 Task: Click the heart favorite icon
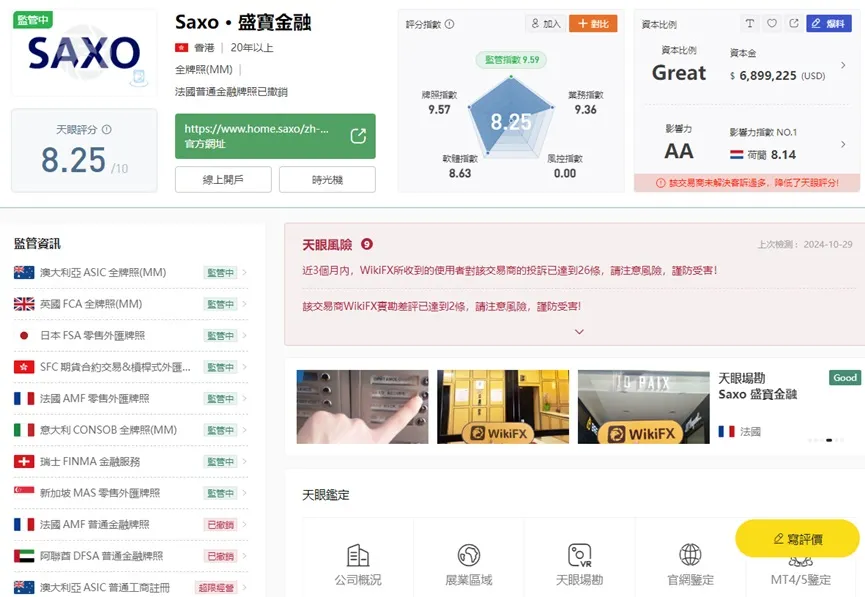772,23
